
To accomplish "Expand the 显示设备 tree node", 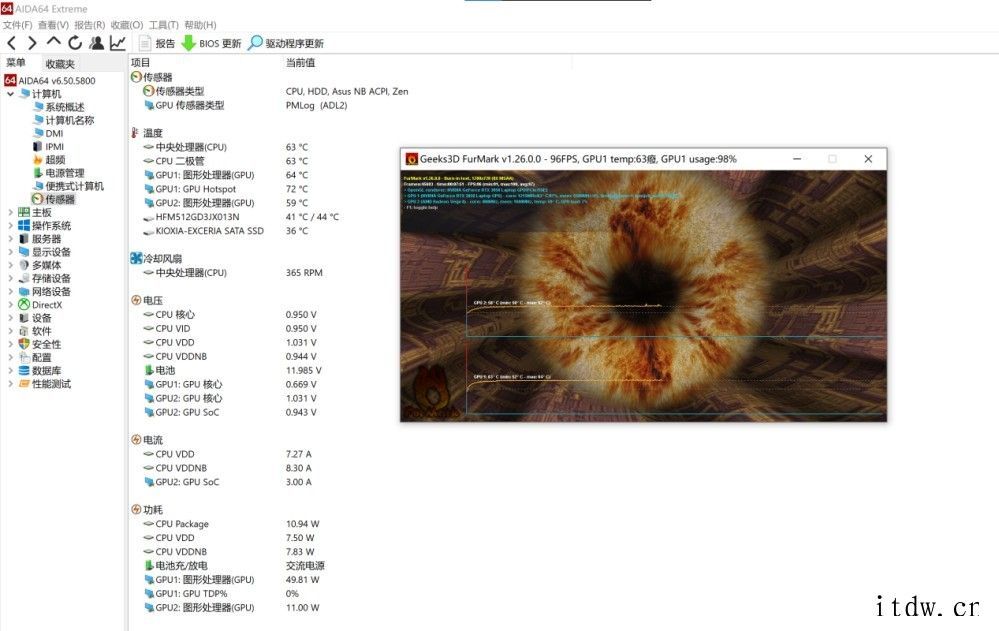I will pos(10,252).
